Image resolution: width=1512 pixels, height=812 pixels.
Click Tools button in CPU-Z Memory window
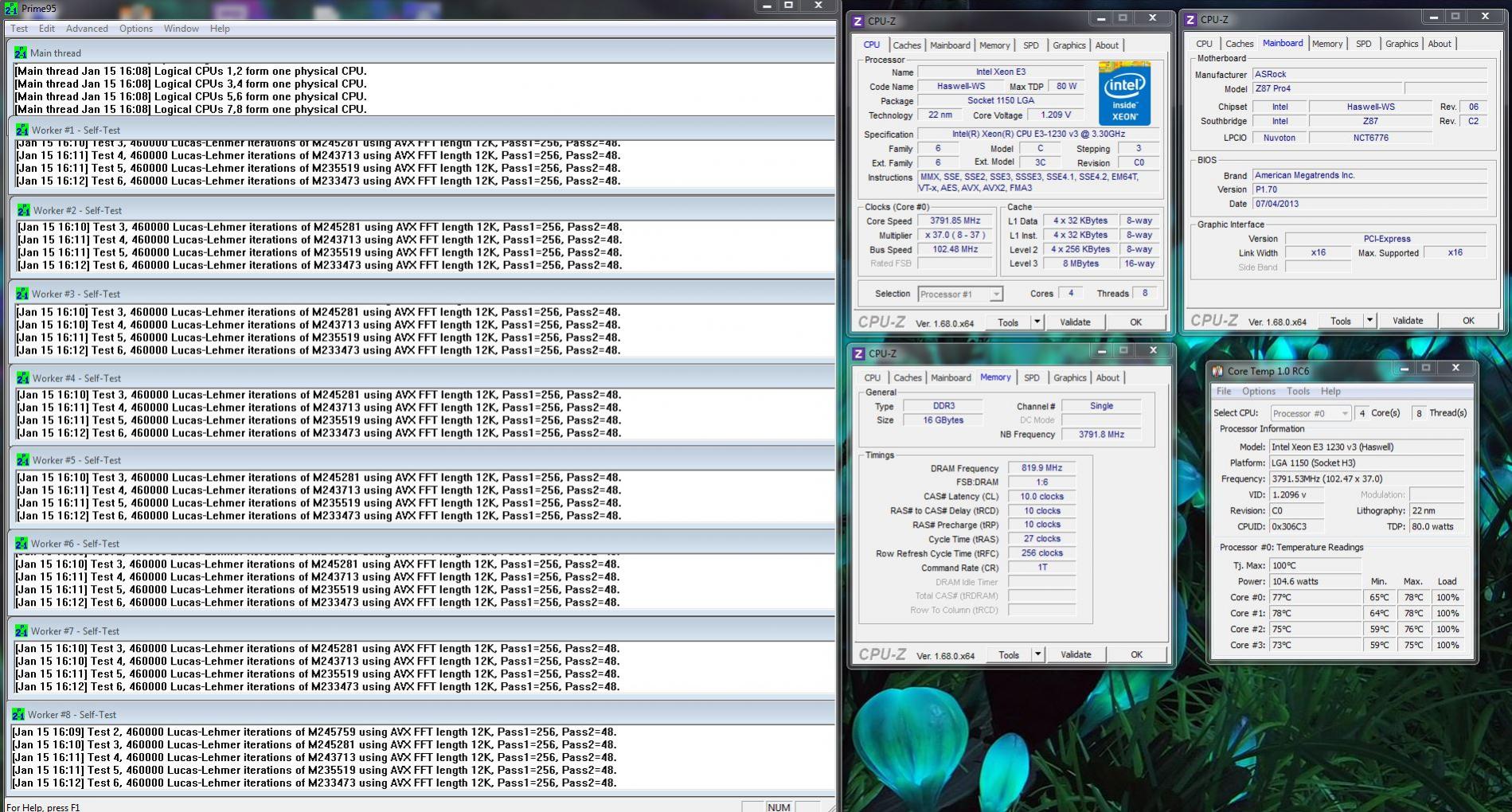pyautogui.click(x=1009, y=655)
